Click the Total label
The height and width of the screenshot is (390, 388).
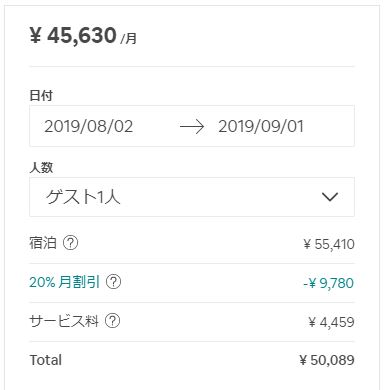46,360
